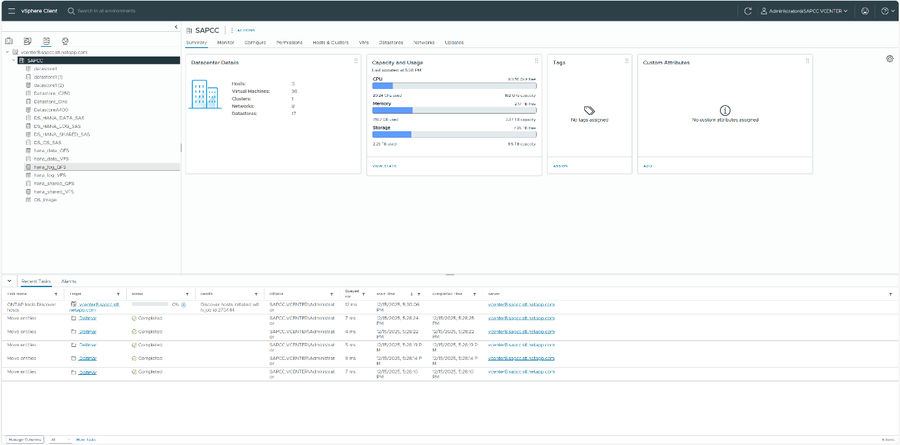Viewport: 900px width, 445px height.
Task: Click Manage Columns button
Action: [x=24, y=439]
